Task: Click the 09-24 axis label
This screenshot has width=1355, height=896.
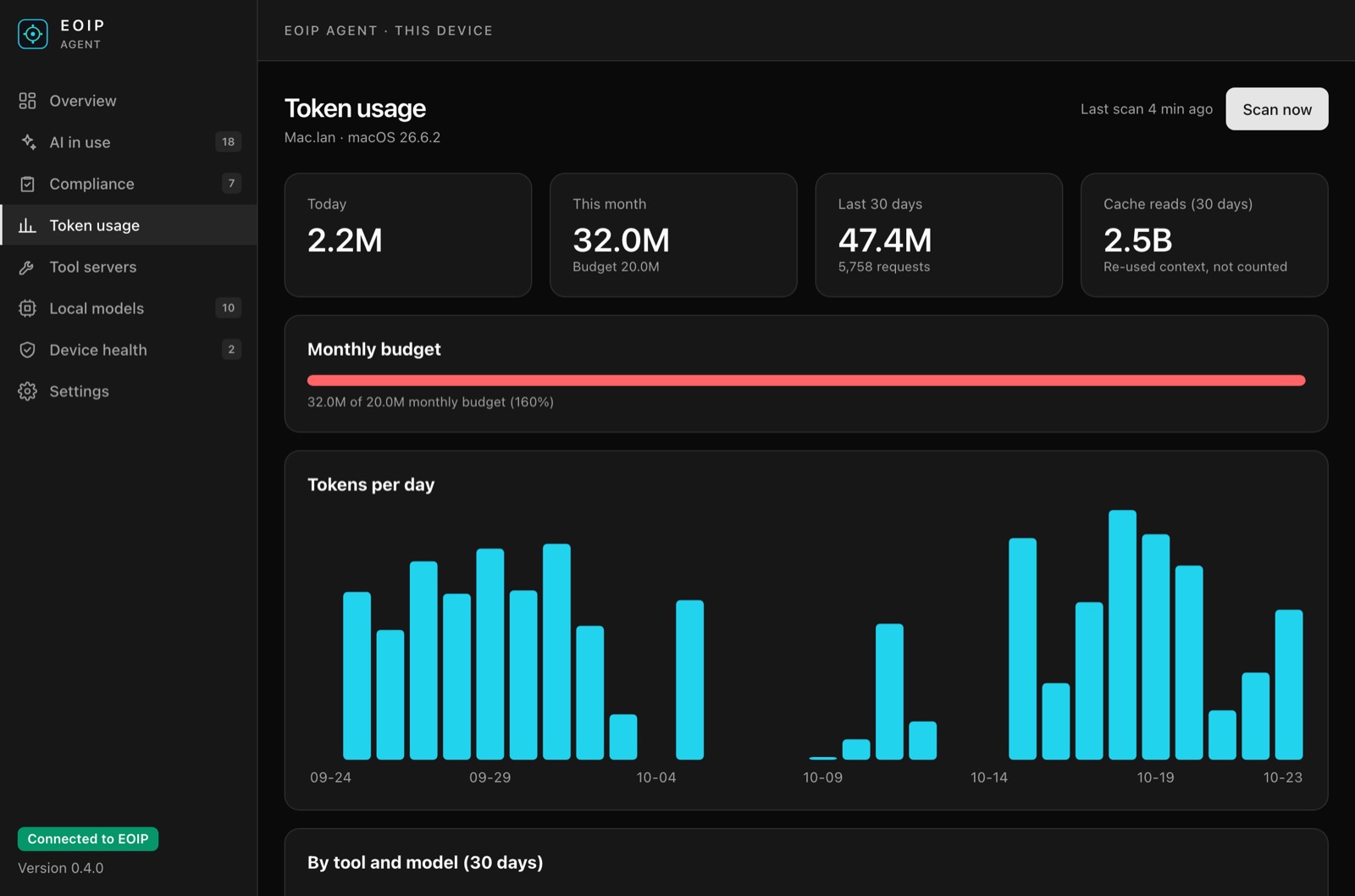Action: pos(330,777)
